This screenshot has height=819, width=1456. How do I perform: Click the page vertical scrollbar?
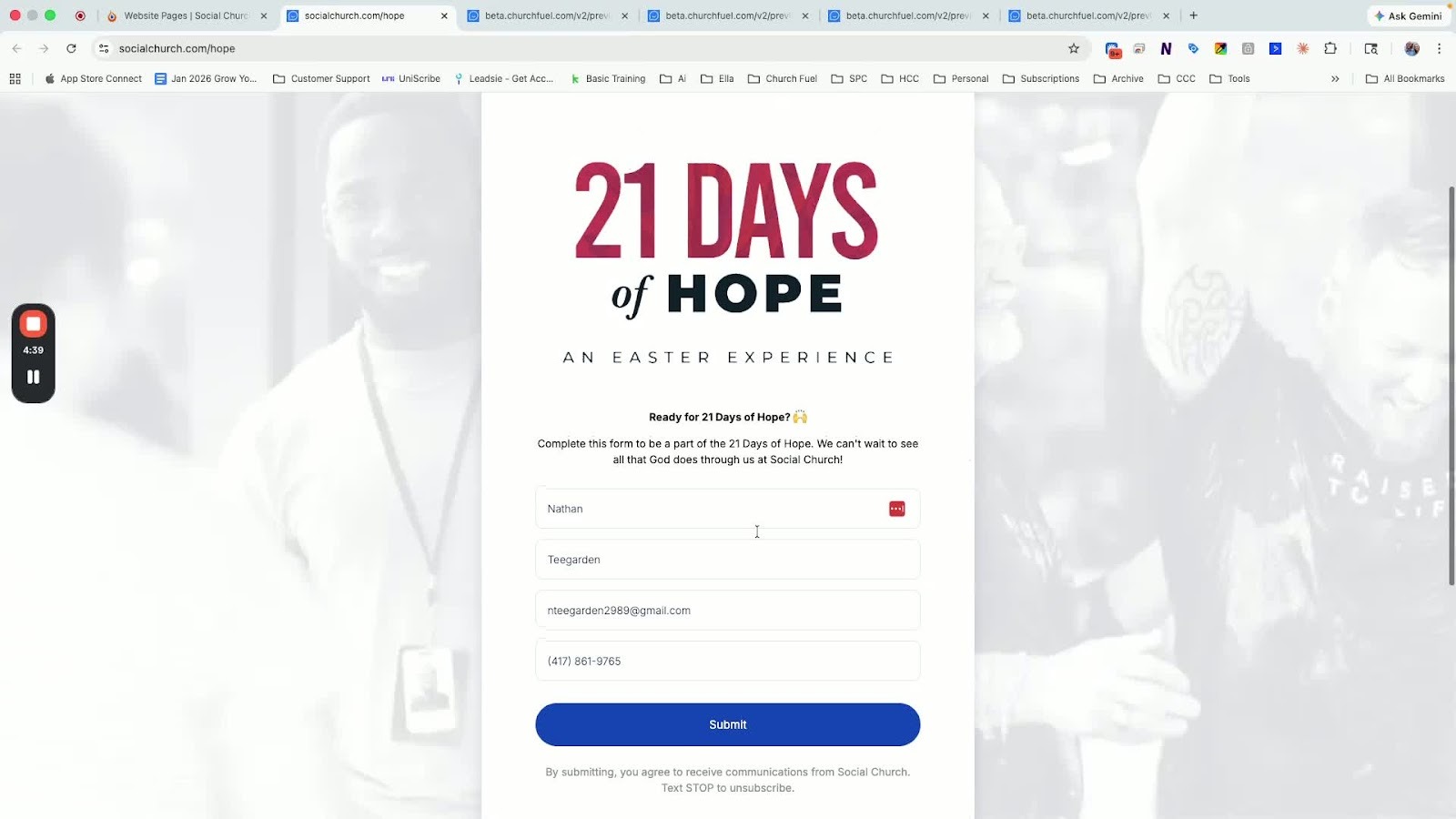tap(1451, 385)
